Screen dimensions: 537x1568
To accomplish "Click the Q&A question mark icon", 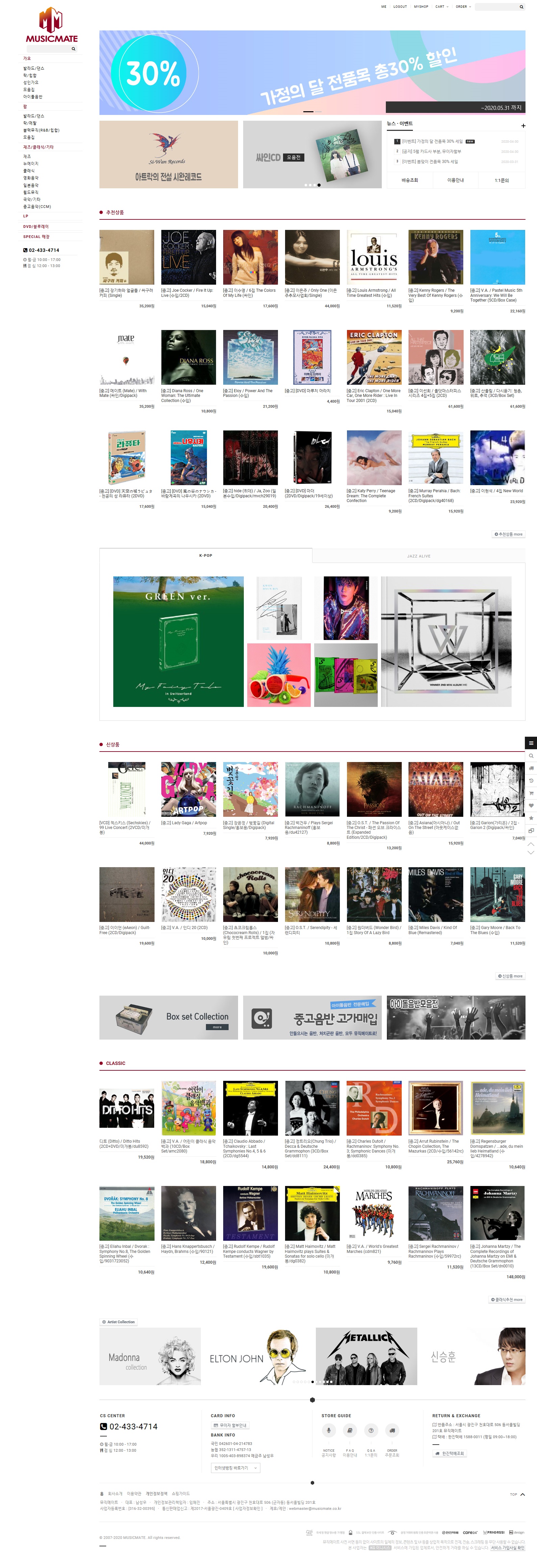I will pos(371,1430).
